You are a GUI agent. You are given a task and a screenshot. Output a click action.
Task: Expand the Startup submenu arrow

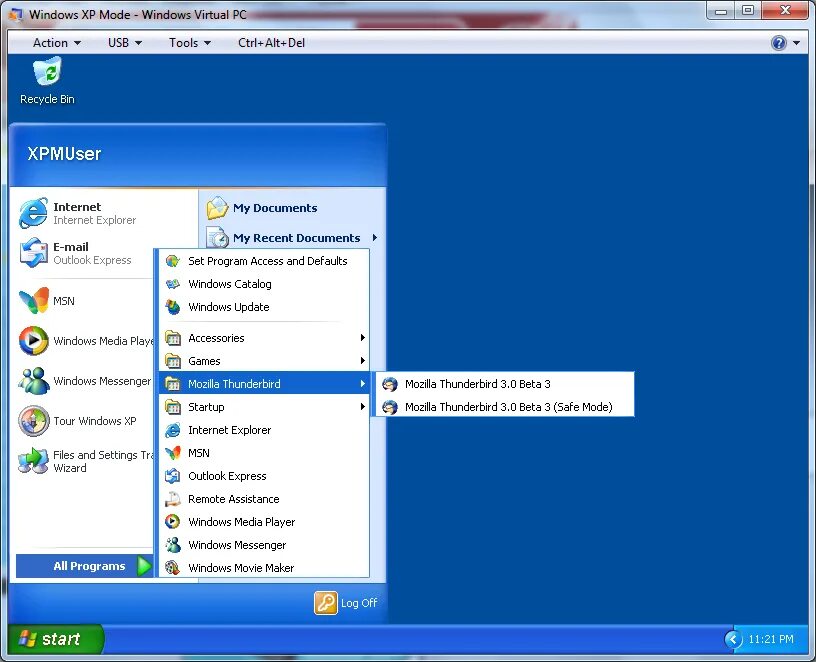click(x=363, y=406)
